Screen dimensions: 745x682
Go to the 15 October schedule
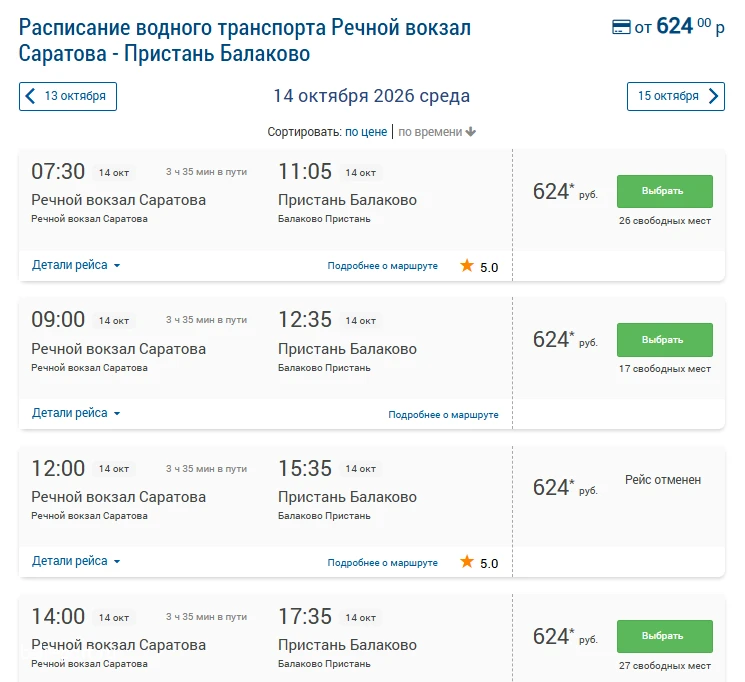coord(676,96)
